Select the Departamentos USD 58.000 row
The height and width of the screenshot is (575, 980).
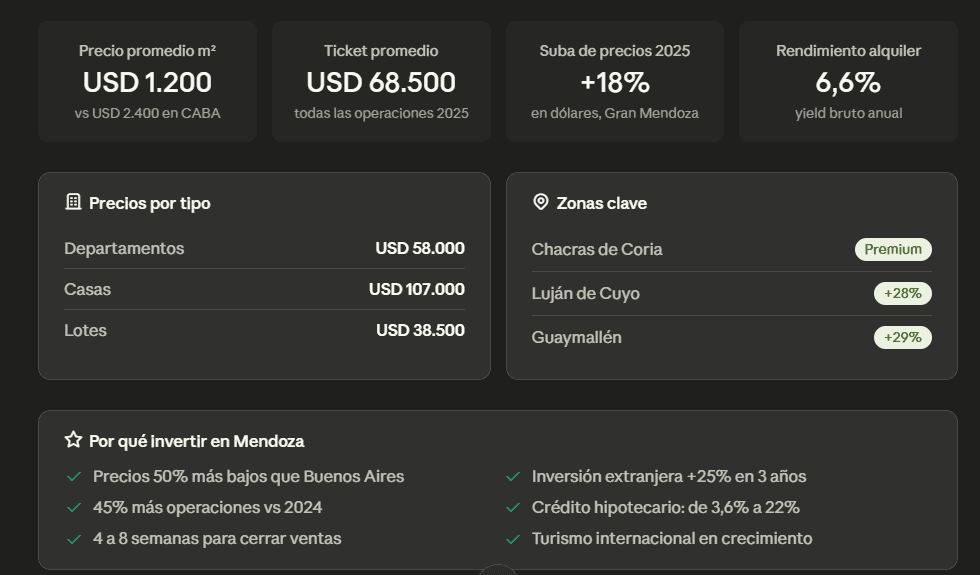(x=264, y=248)
